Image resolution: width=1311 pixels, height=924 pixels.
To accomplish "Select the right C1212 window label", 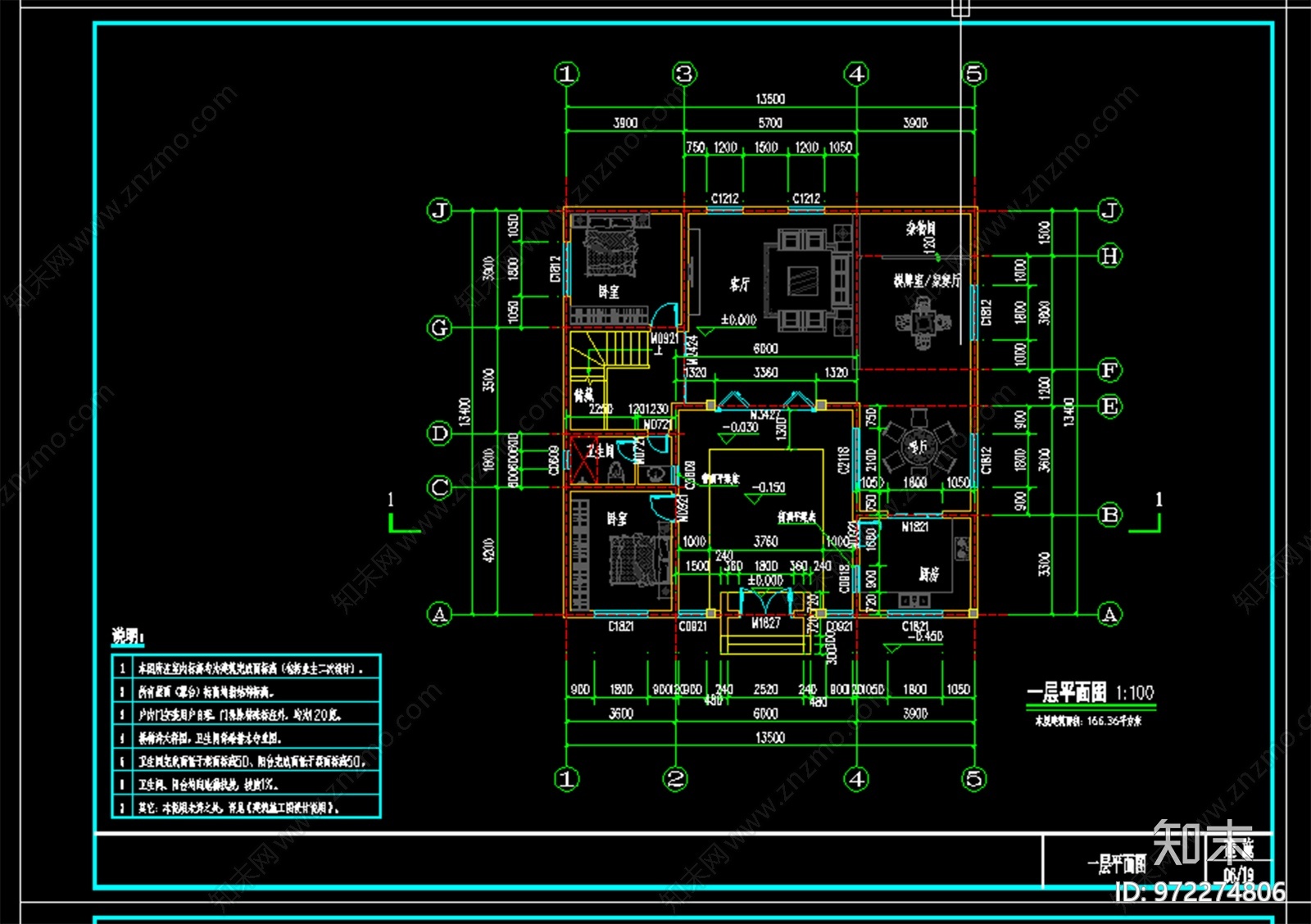I will (x=806, y=198).
